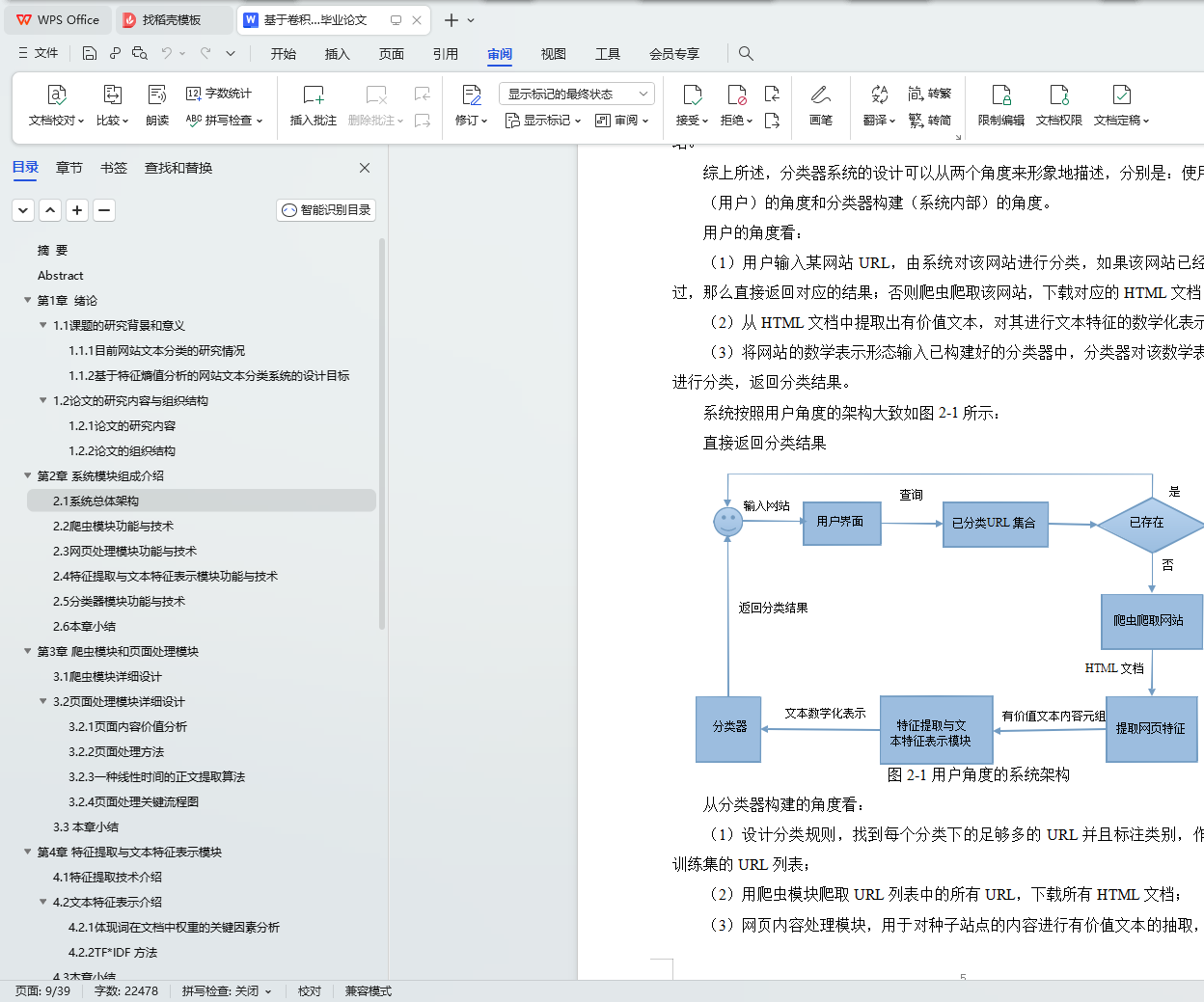Click the 文档校对 proofreading icon
The height and width of the screenshot is (1002, 1204).
tap(57, 95)
